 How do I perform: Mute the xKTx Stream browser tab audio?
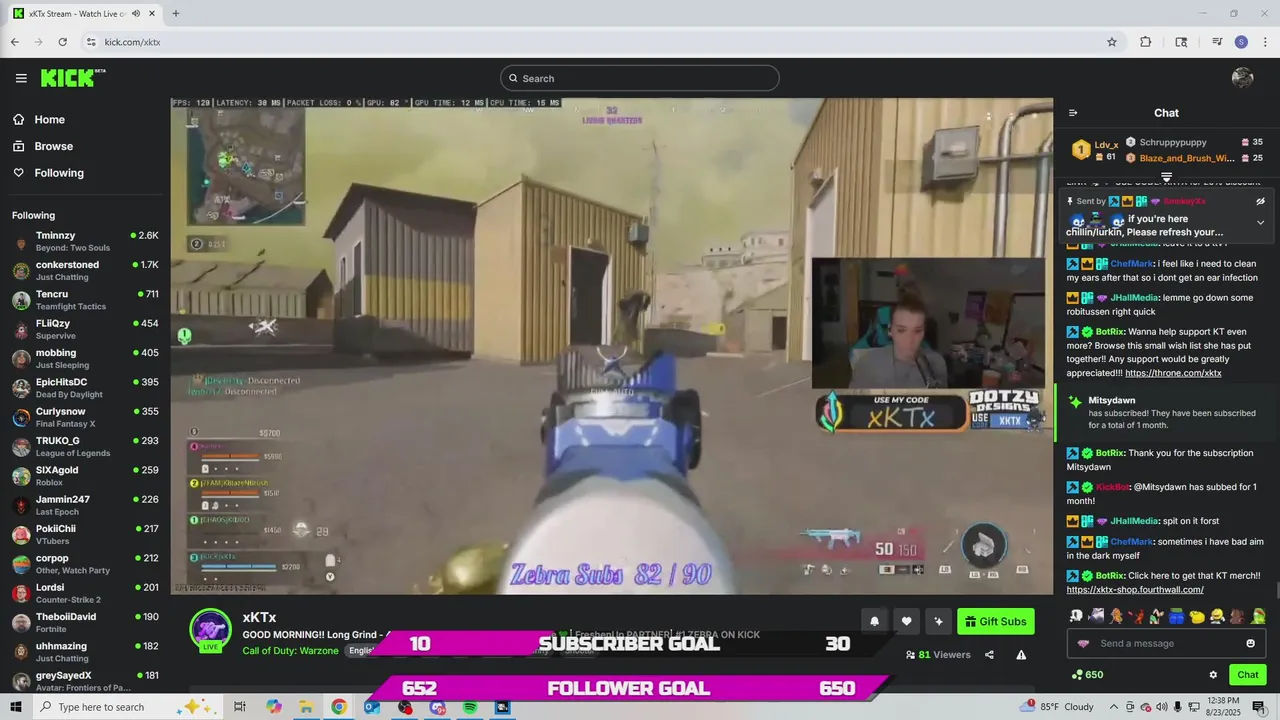coord(136,14)
